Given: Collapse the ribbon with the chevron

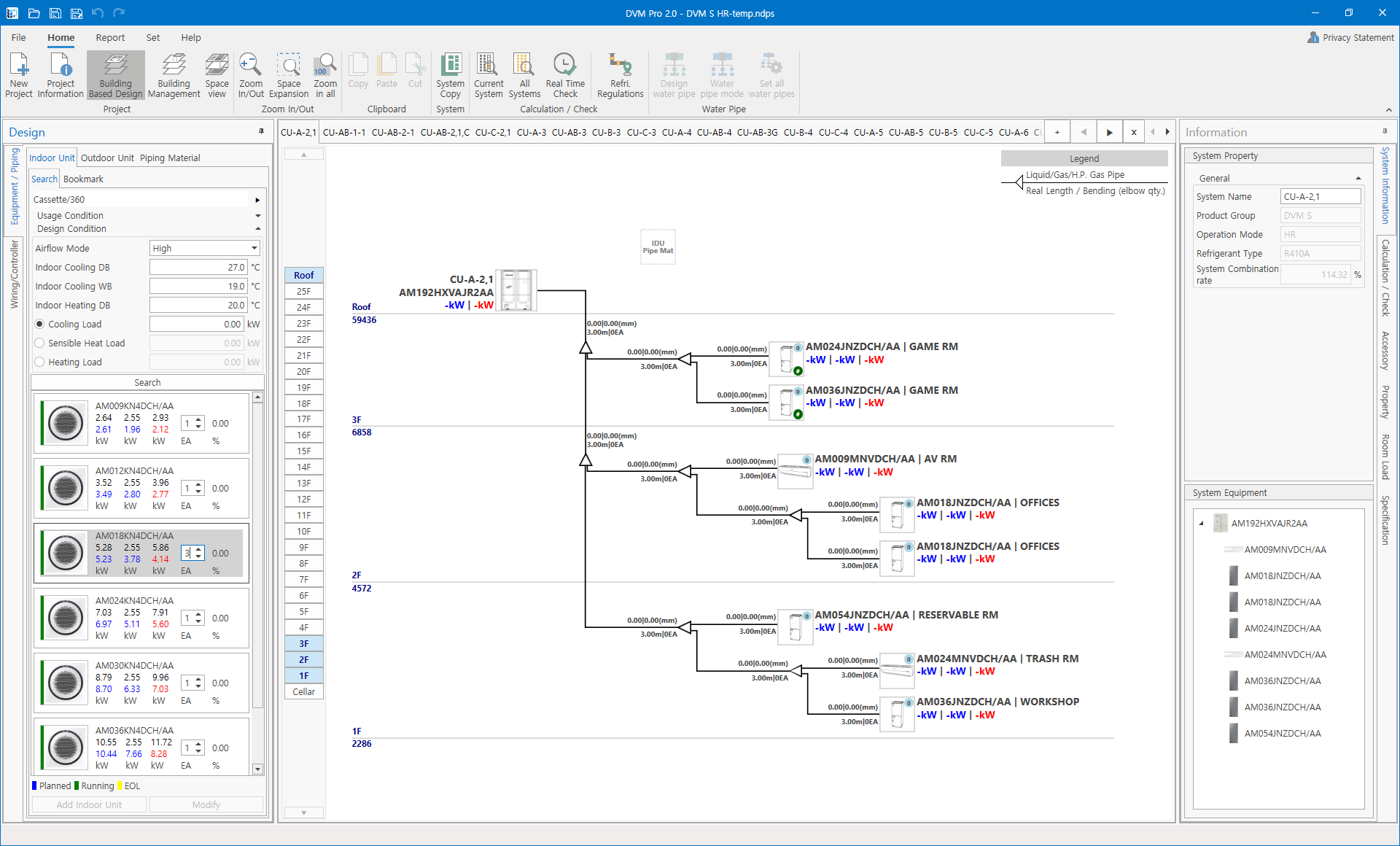Looking at the screenshot, I should coord(1389,110).
